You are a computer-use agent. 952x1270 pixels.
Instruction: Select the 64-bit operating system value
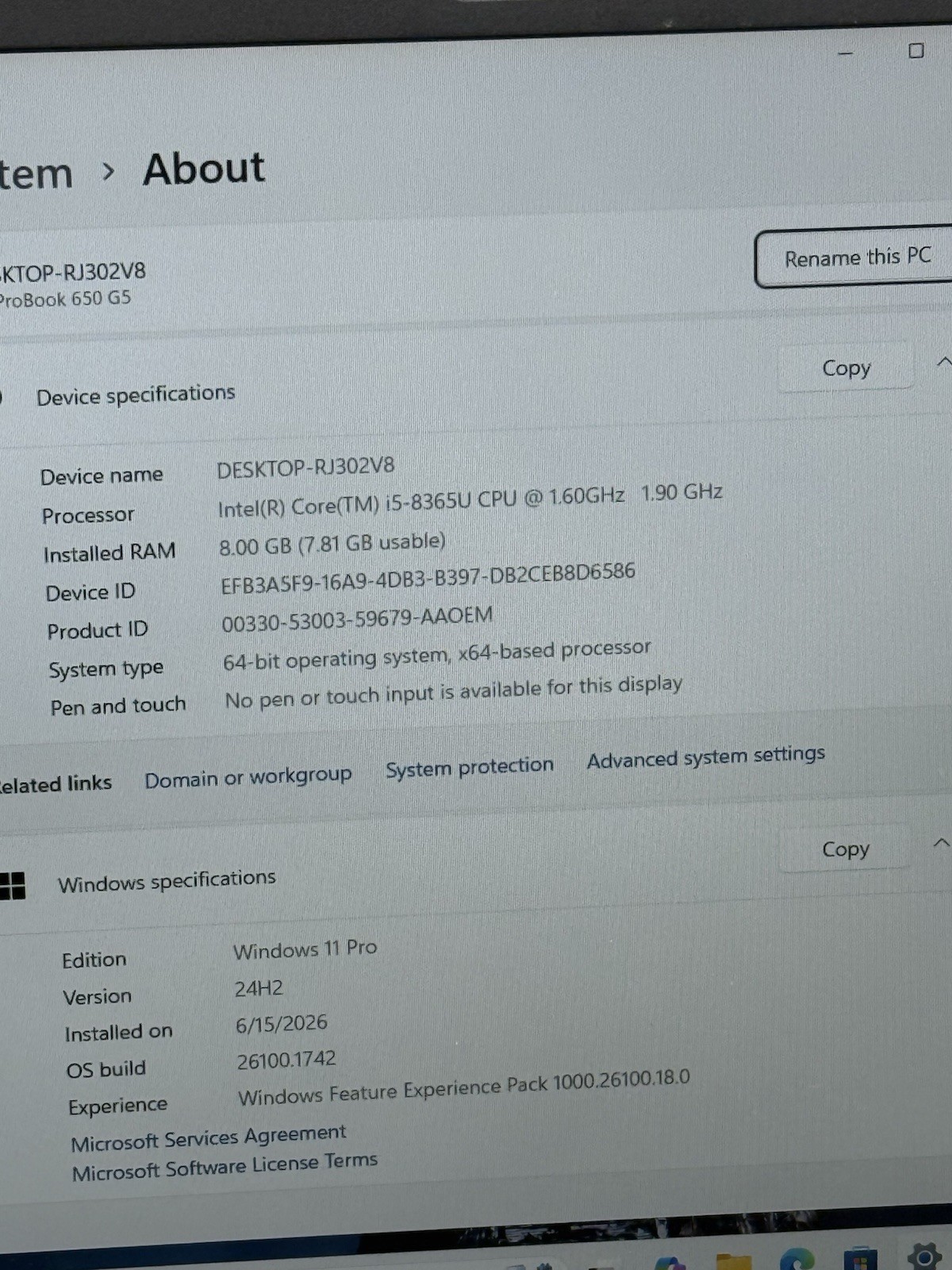click(436, 656)
